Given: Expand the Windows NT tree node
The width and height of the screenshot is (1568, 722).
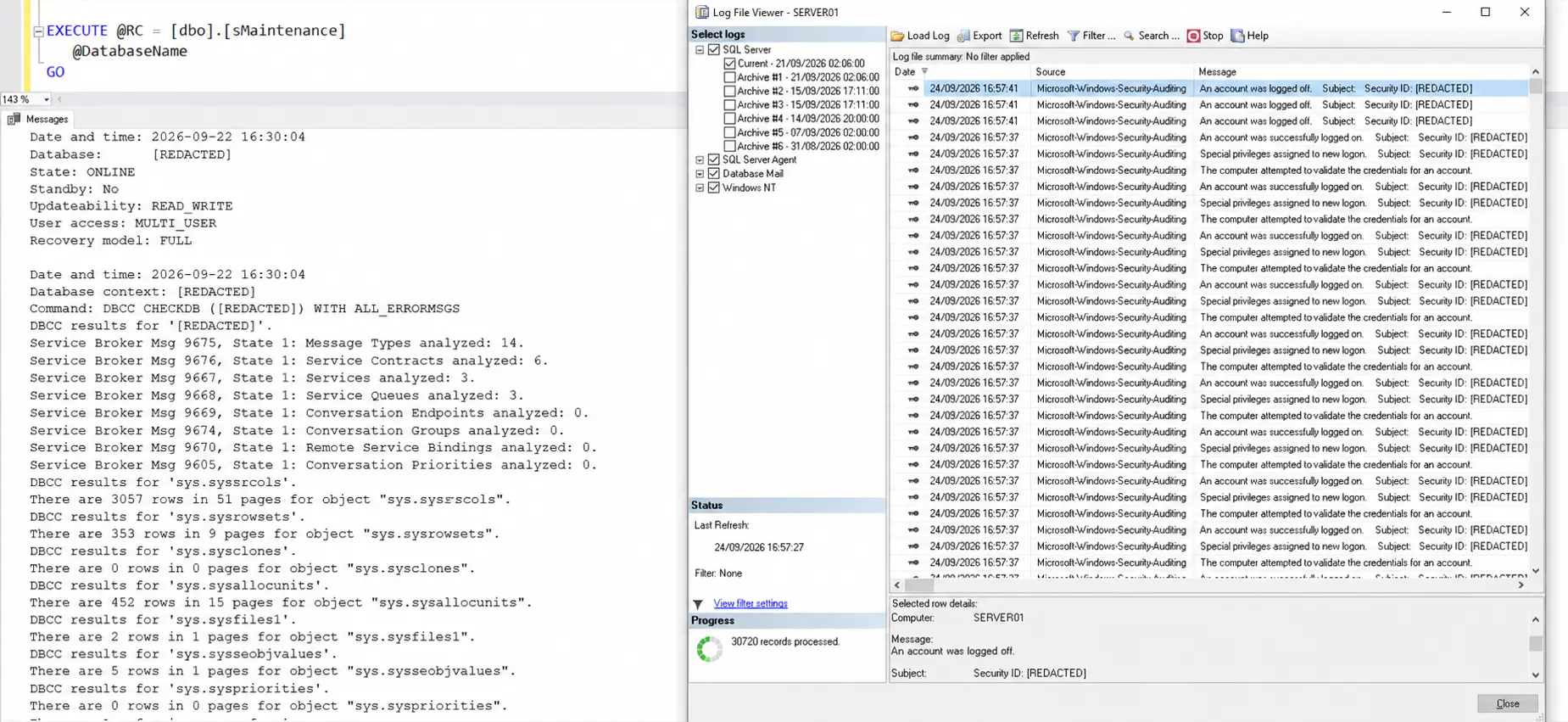Looking at the screenshot, I should point(700,187).
